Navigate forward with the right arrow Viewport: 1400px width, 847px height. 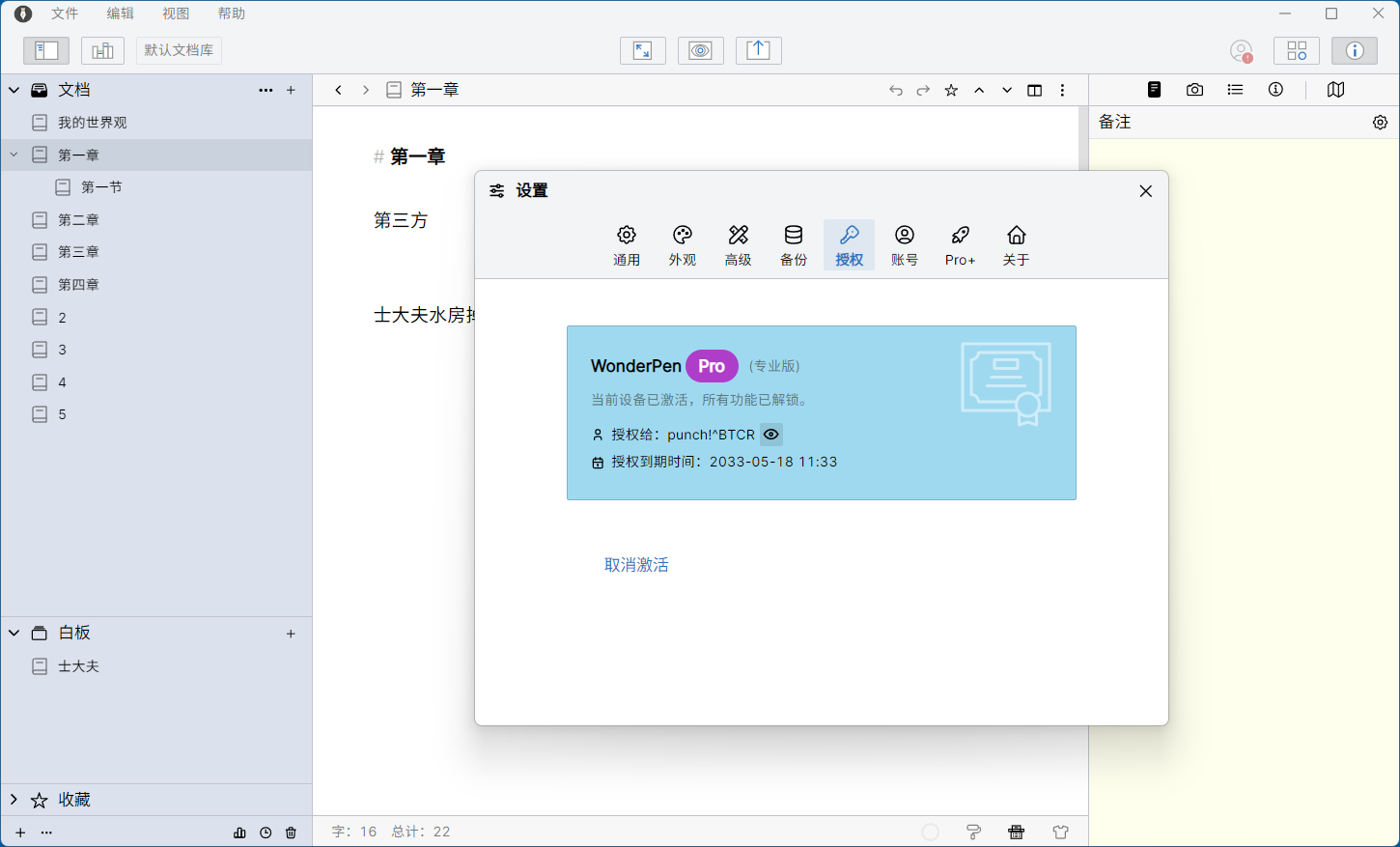[x=366, y=90]
